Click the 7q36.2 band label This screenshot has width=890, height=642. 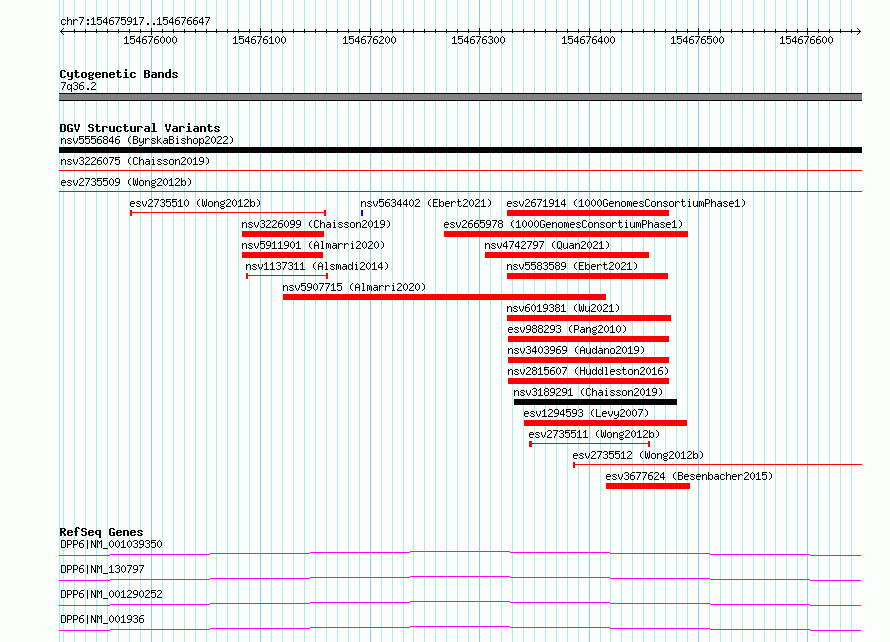point(78,86)
